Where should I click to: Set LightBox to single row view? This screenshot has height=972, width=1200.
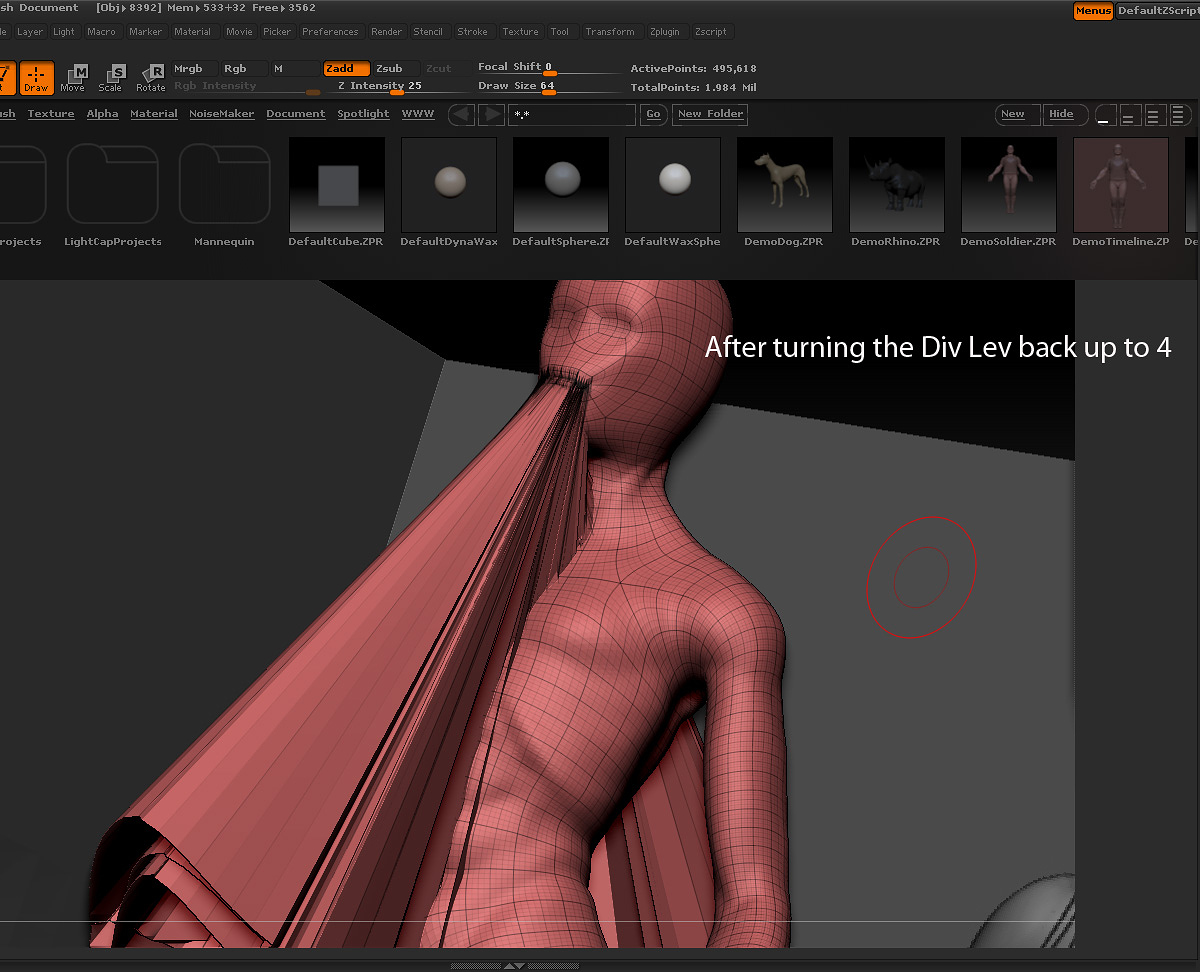click(x=1105, y=115)
